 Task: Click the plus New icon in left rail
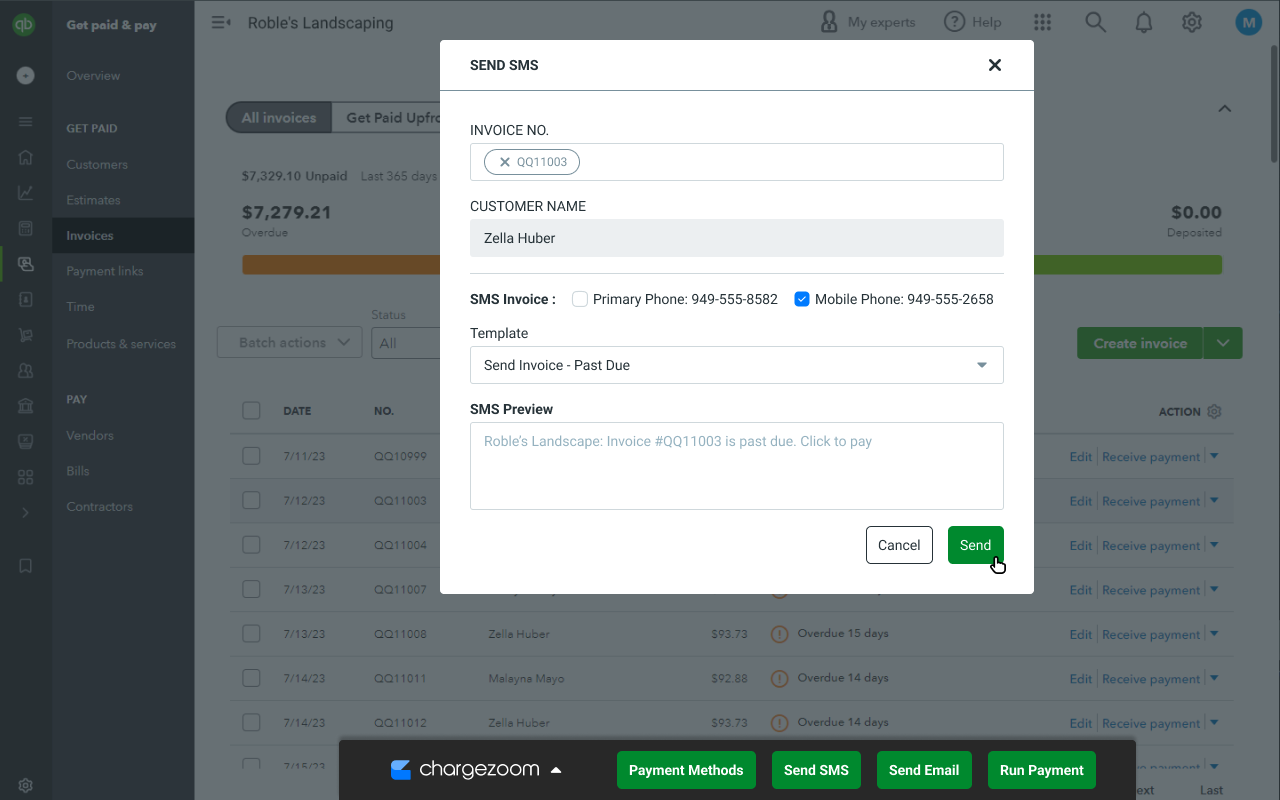[25, 75]
